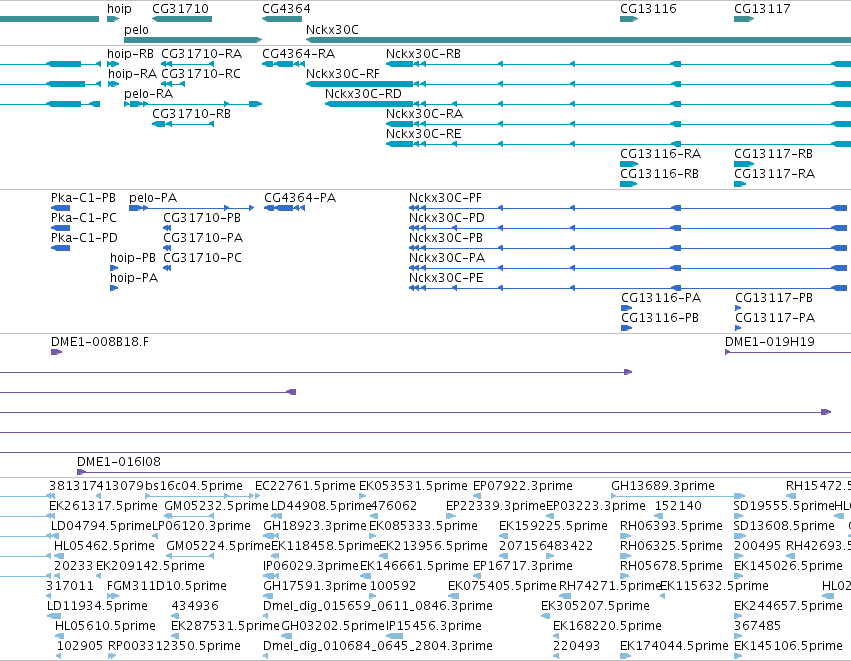Click the CG4364 gene label
Viewport: 851px width, 661px height.
(286, 9)
